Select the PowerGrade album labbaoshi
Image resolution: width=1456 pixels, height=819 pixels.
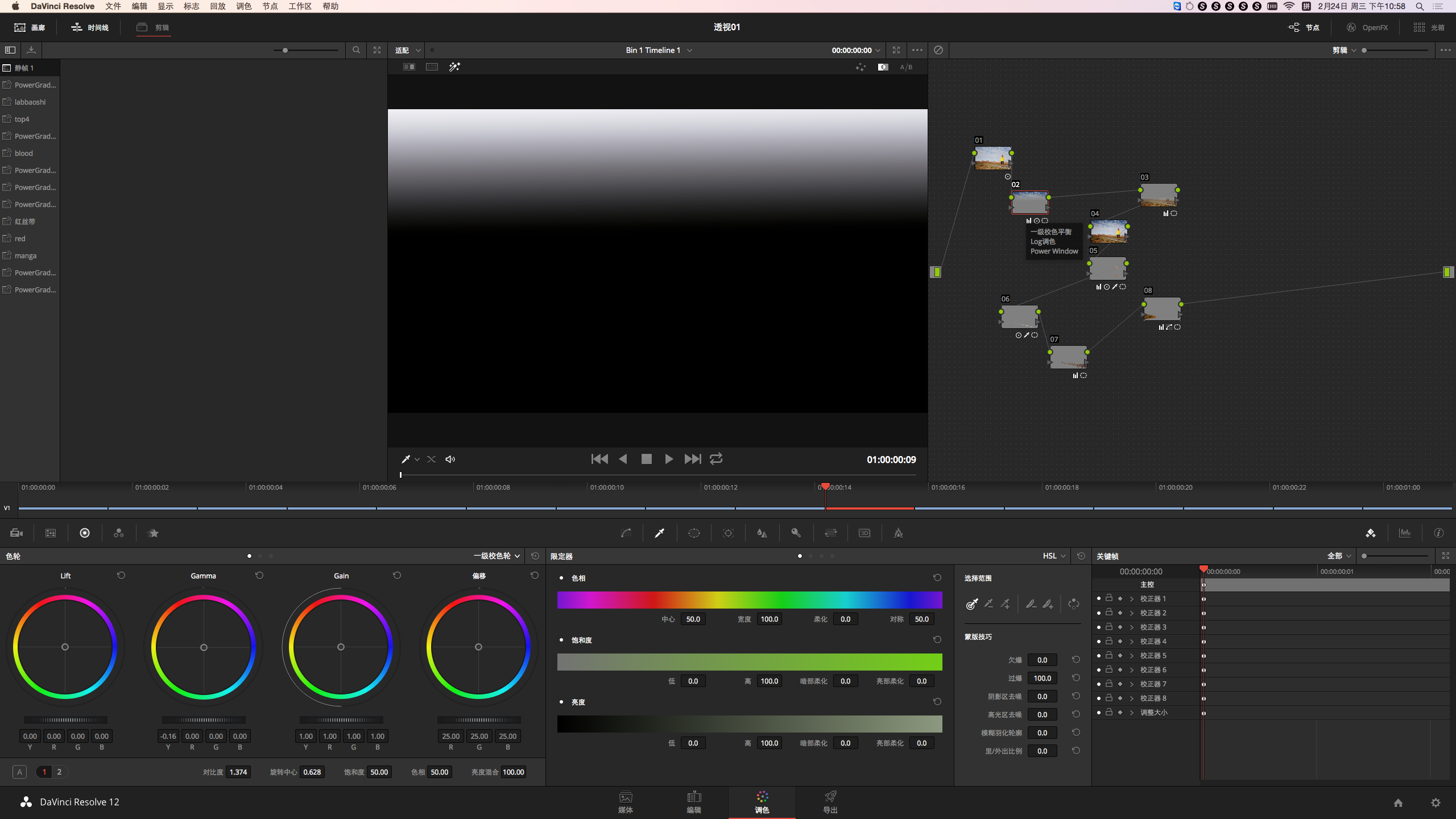tap(30, 102)
